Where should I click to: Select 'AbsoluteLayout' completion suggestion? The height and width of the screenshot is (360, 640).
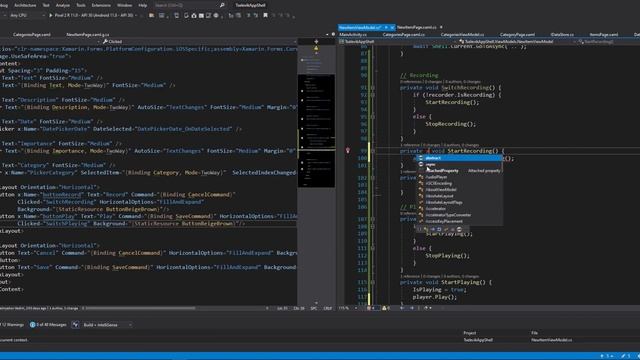[459, 196]
